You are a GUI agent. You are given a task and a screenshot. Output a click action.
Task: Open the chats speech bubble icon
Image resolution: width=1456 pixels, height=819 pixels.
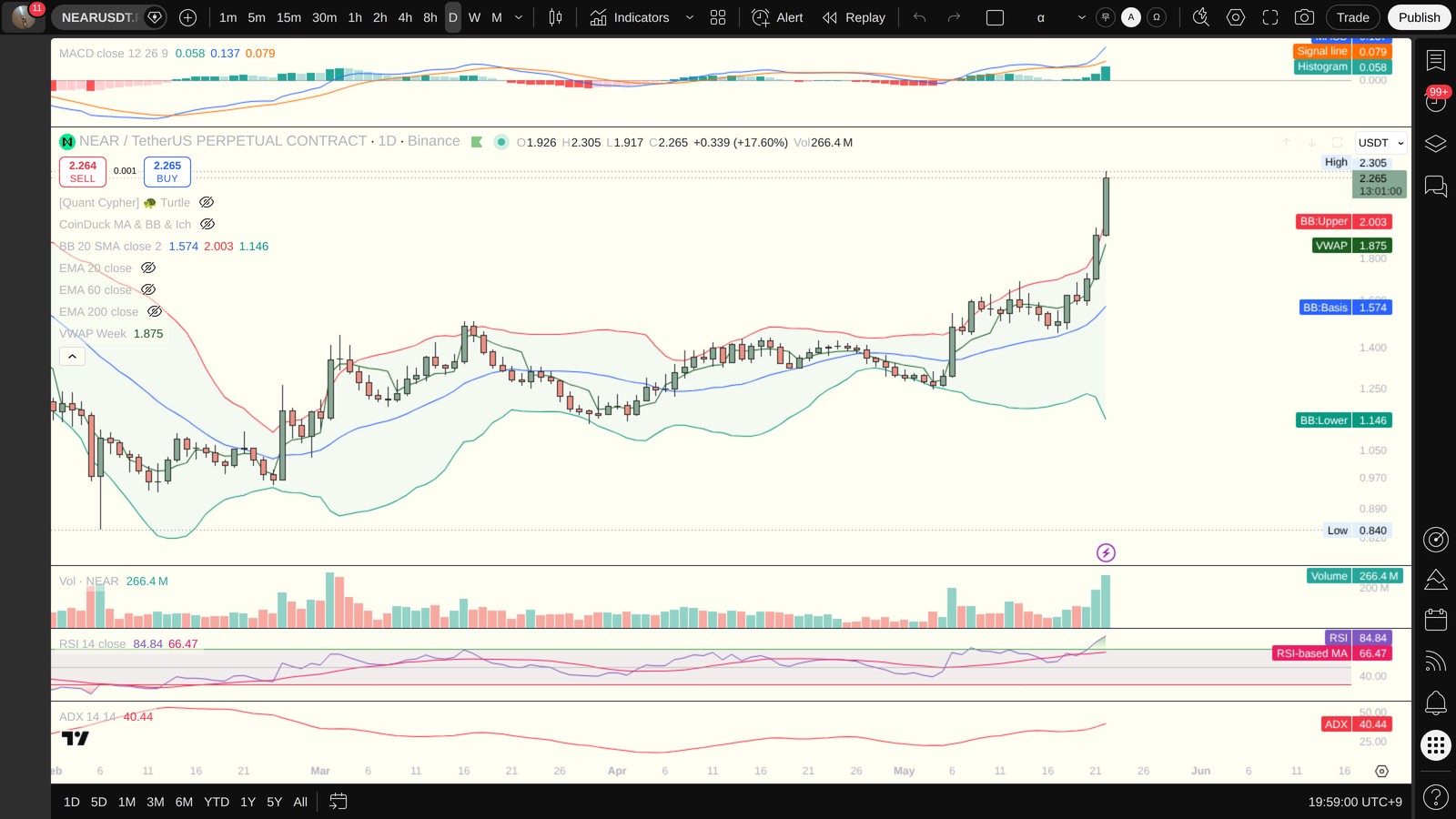(1435, 187)
